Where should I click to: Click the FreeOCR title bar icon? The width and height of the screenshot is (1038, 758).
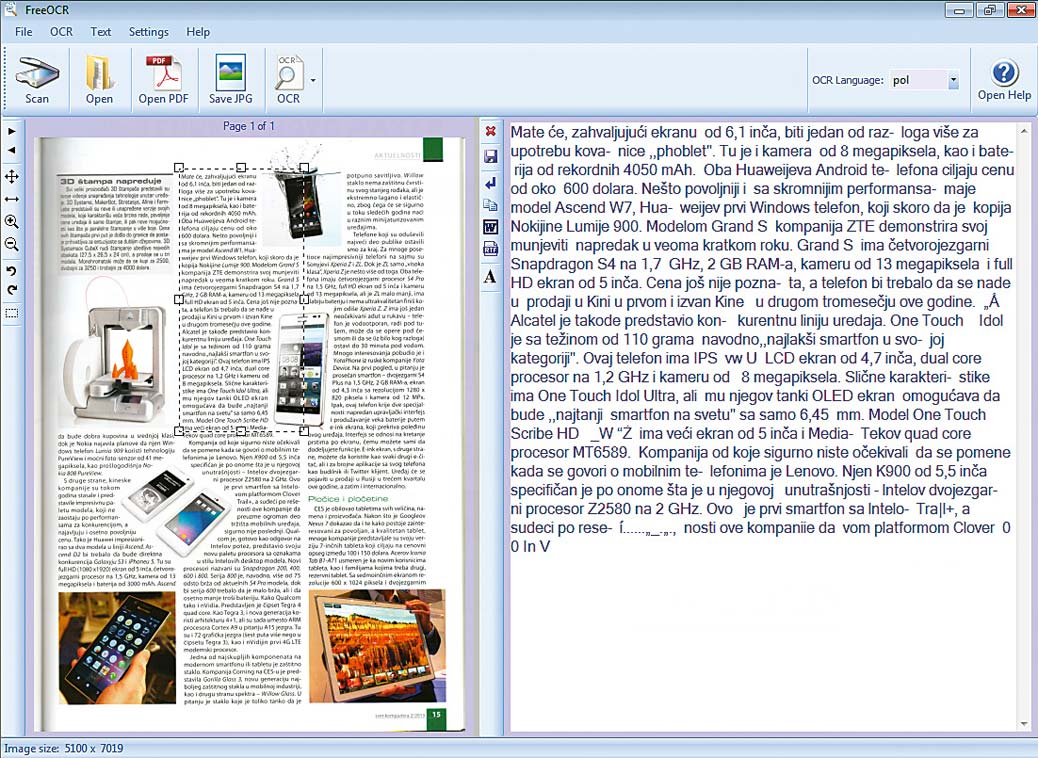9,9
